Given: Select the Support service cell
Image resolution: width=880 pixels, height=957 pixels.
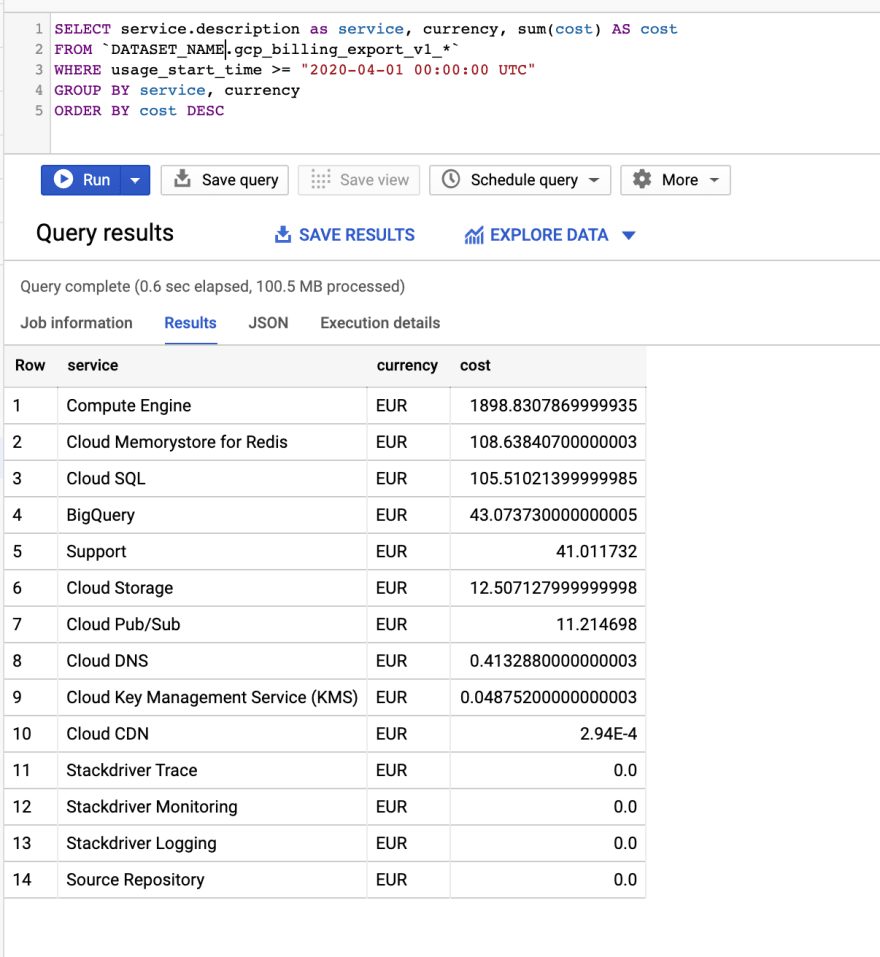Looking at the screenshot, I should click(212, 552).
